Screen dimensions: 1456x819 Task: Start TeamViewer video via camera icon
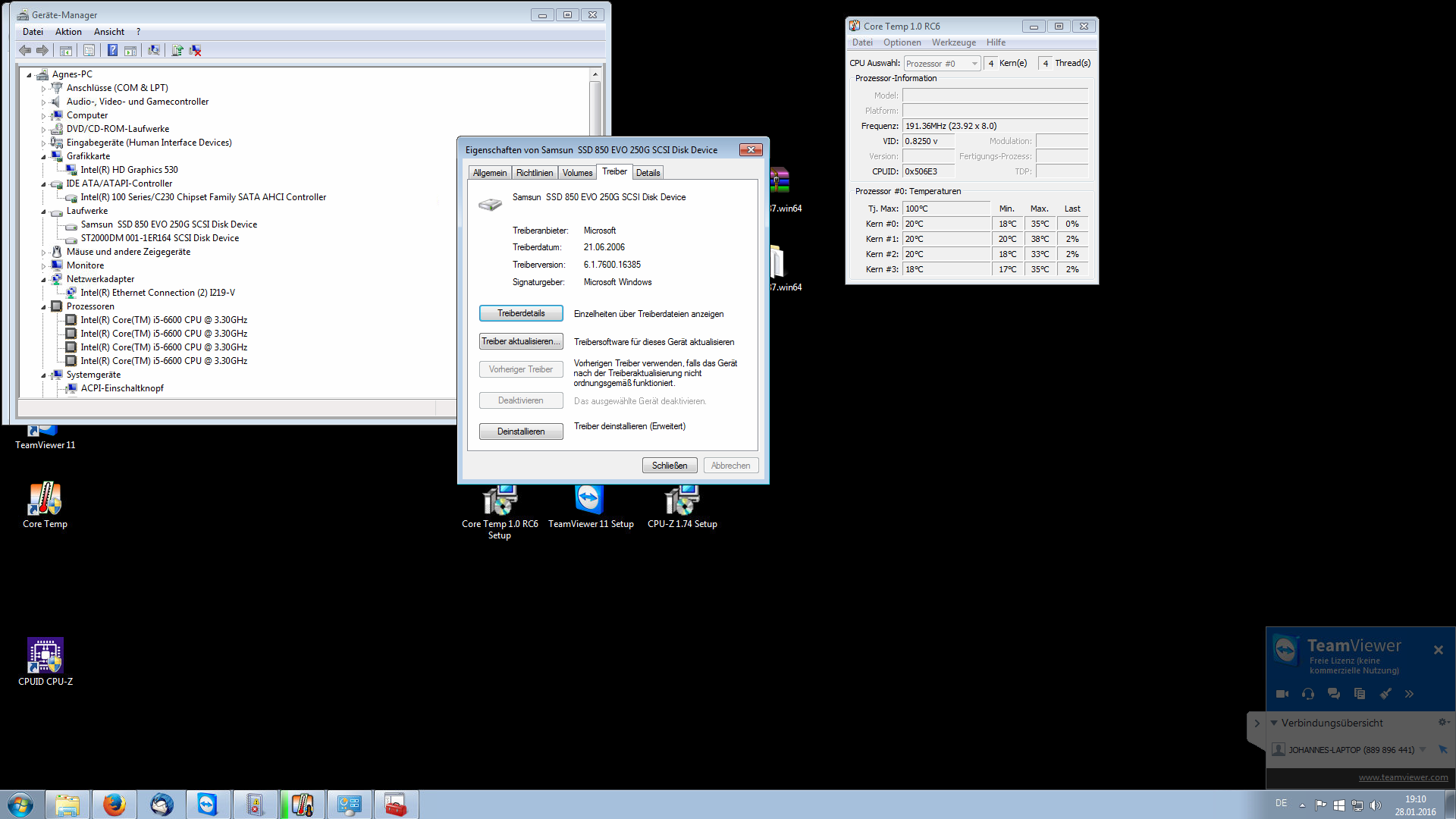click(x=1282, y=694)
